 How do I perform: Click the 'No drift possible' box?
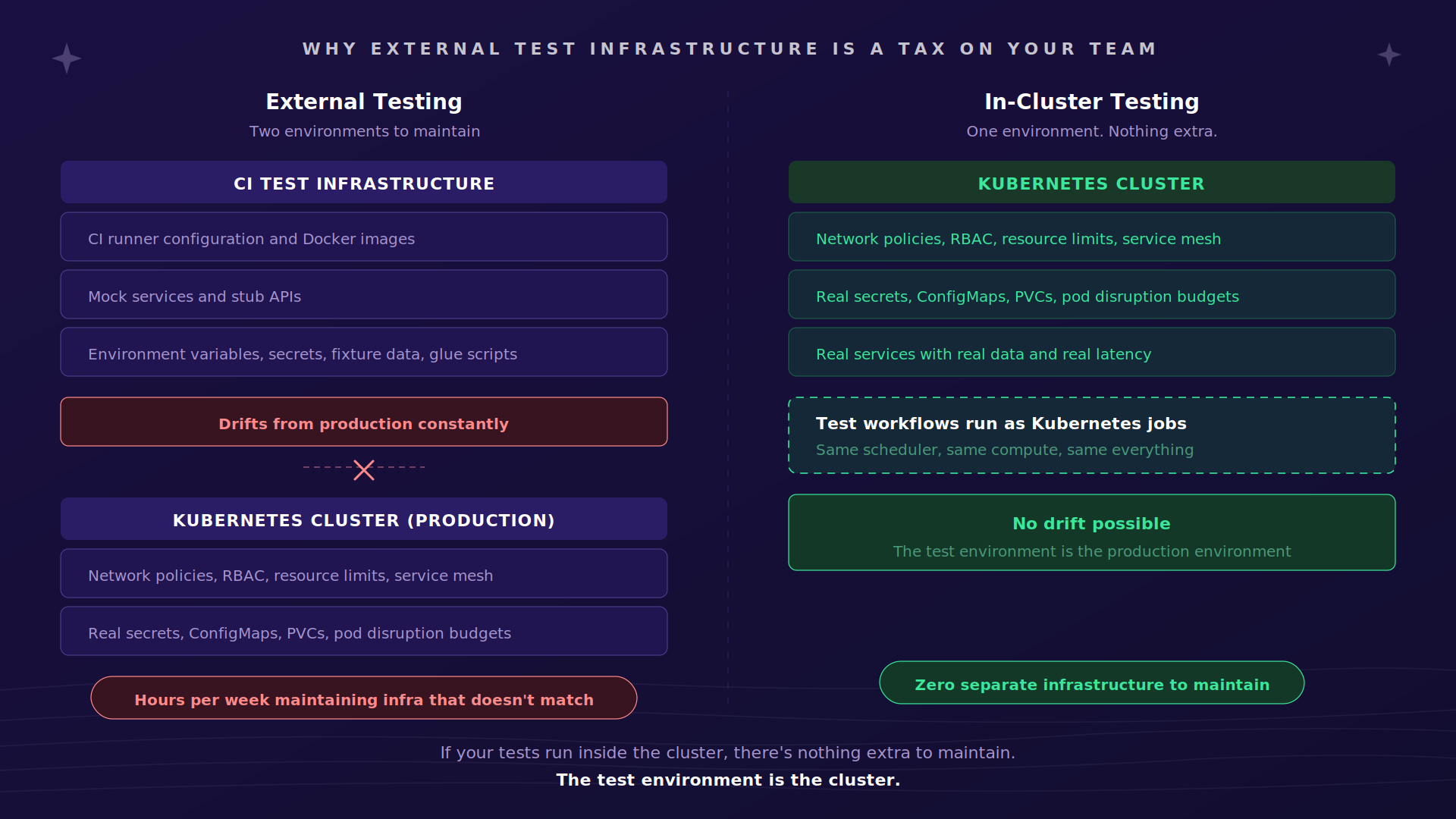tap(1091, 533)
